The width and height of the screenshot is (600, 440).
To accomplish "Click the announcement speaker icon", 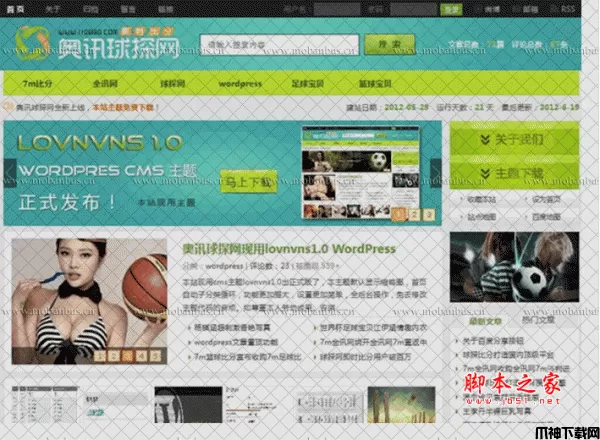I will [8, 107].
